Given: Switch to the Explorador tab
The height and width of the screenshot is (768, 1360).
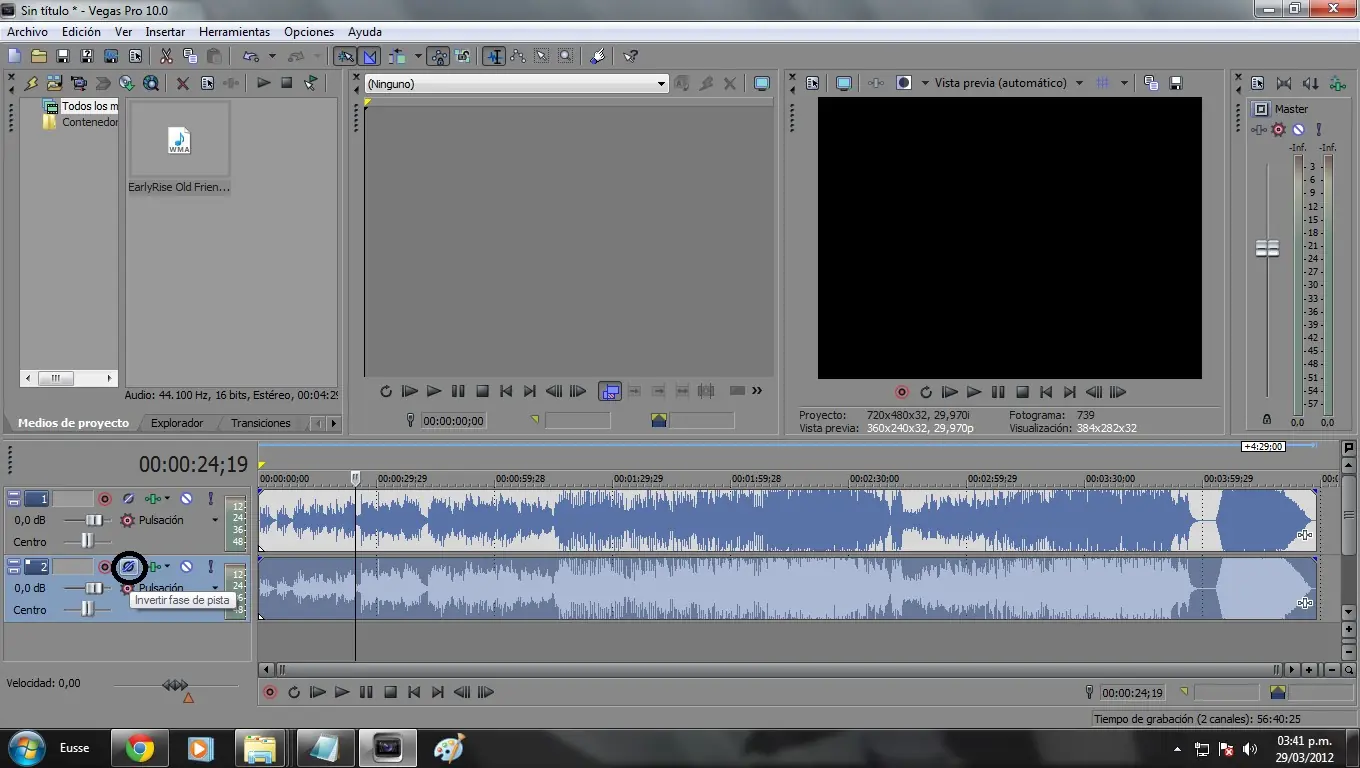Looking at the screenshot, I should tap(177, 423).
